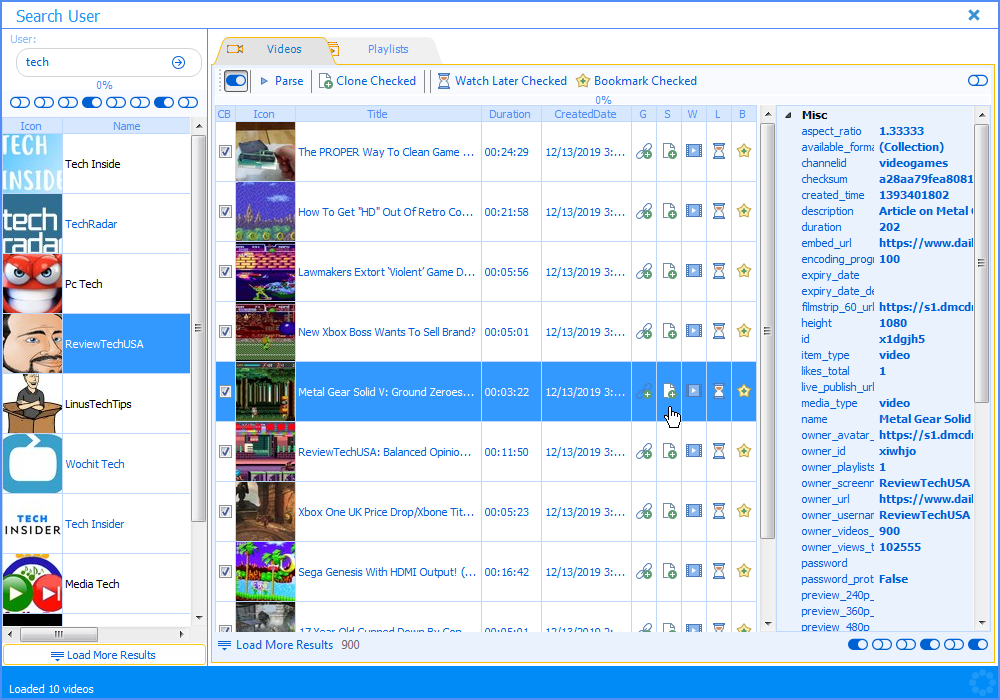Screen dimensions: 1000x700
Task: Click the Pc Tech user avatar
Action: coord(33,284)
